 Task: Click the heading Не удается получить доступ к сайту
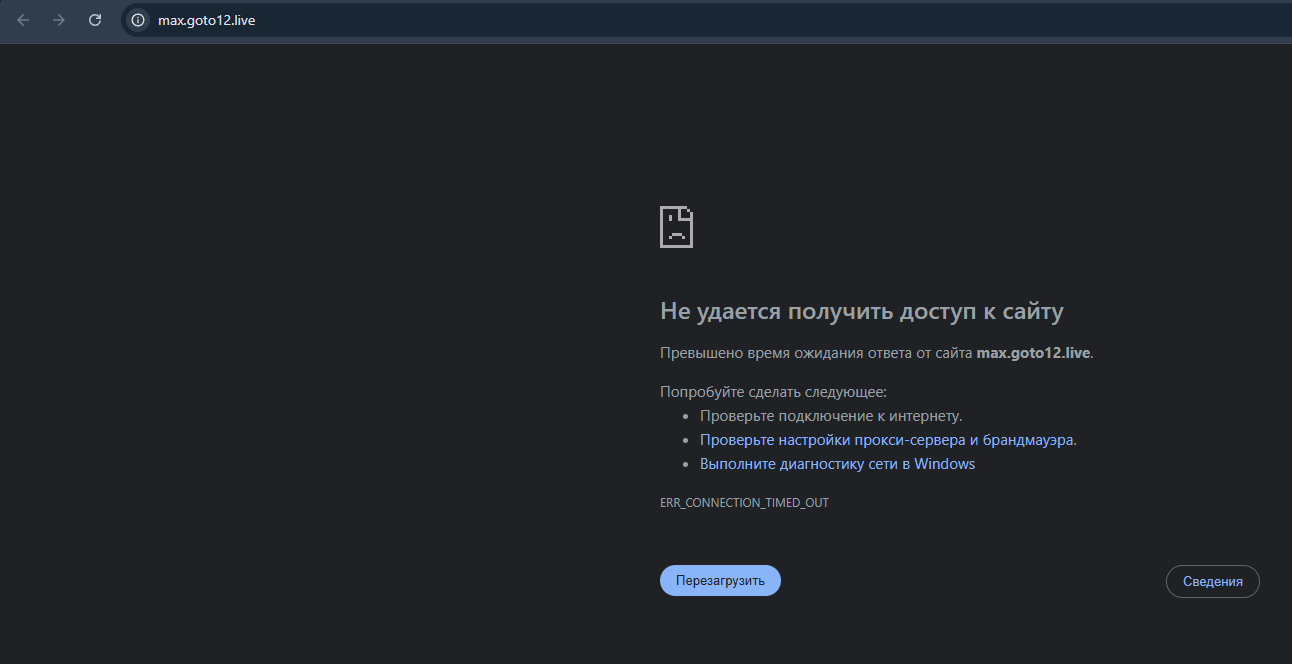861,312
